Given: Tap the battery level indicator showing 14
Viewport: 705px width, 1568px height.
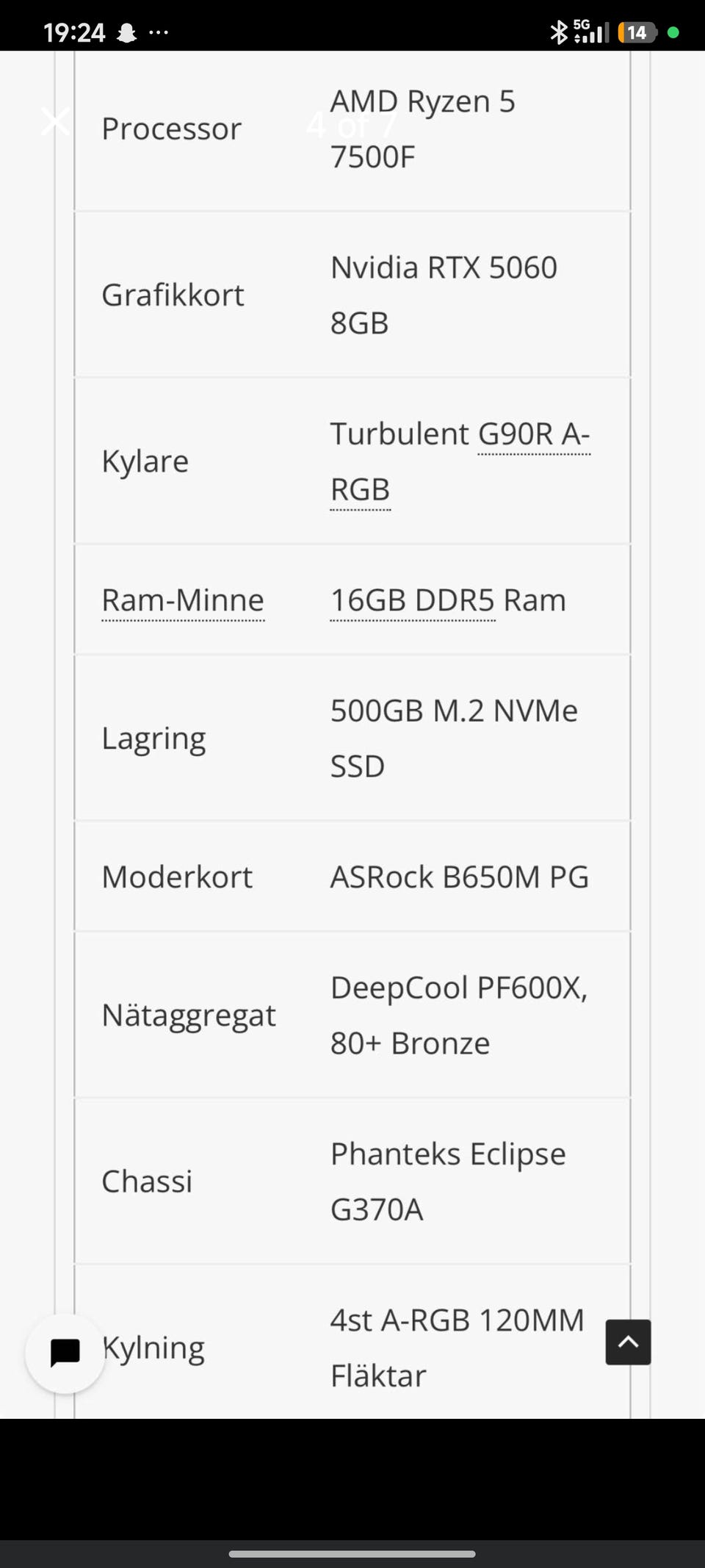Looking at the screenshot, I should 637,32.
